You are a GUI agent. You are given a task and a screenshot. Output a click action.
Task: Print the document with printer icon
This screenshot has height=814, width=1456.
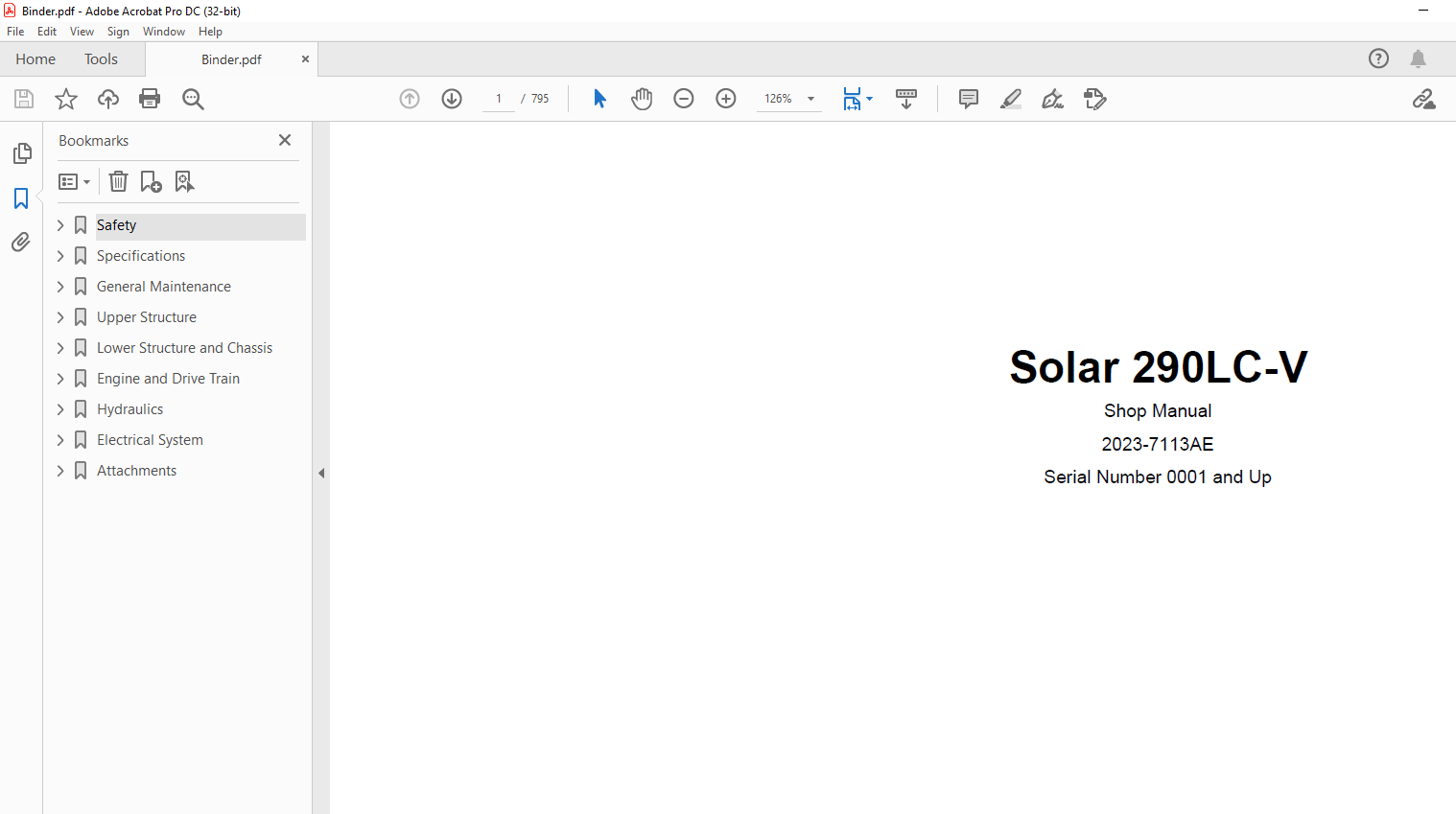click(150, 99)
